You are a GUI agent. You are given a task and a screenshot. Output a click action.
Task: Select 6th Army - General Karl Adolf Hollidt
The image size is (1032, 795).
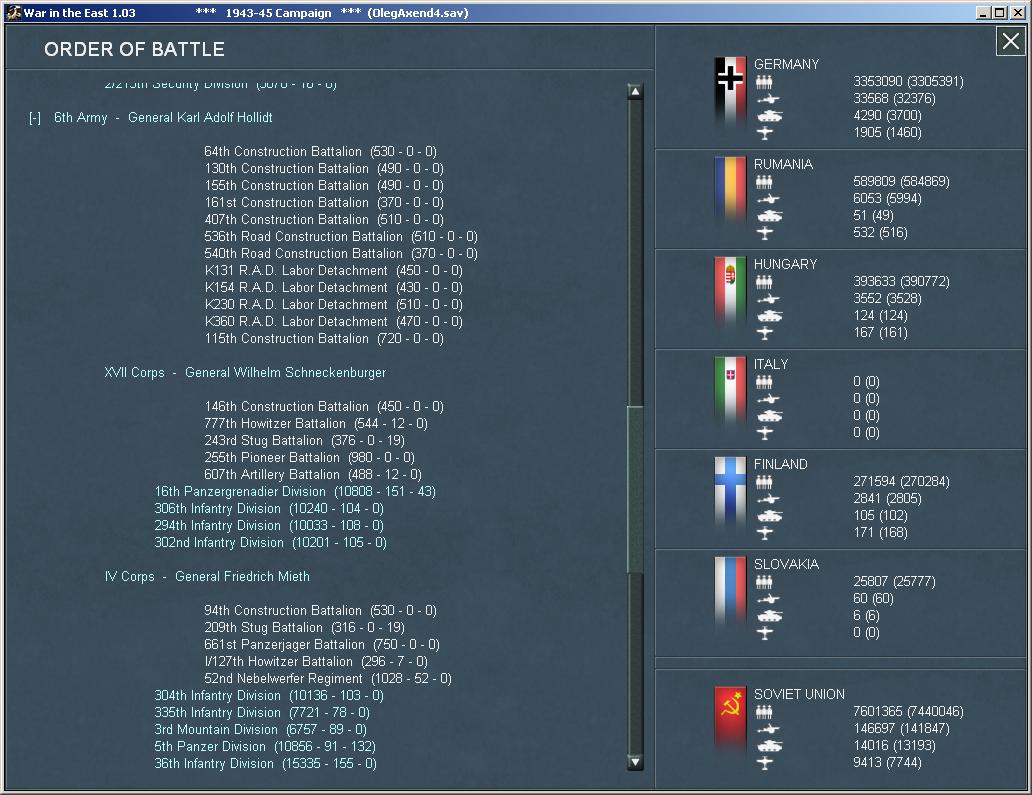(163, 118)
